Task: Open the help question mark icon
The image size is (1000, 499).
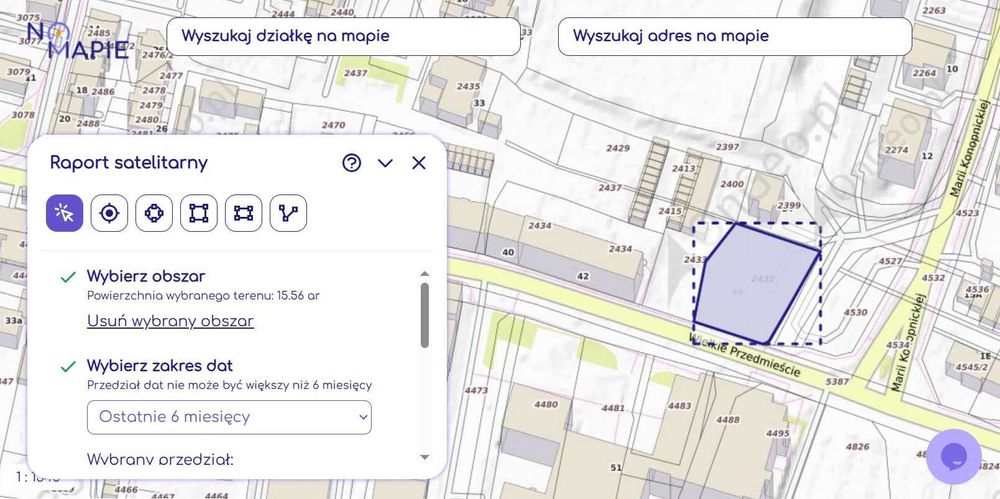Action: 351,163
